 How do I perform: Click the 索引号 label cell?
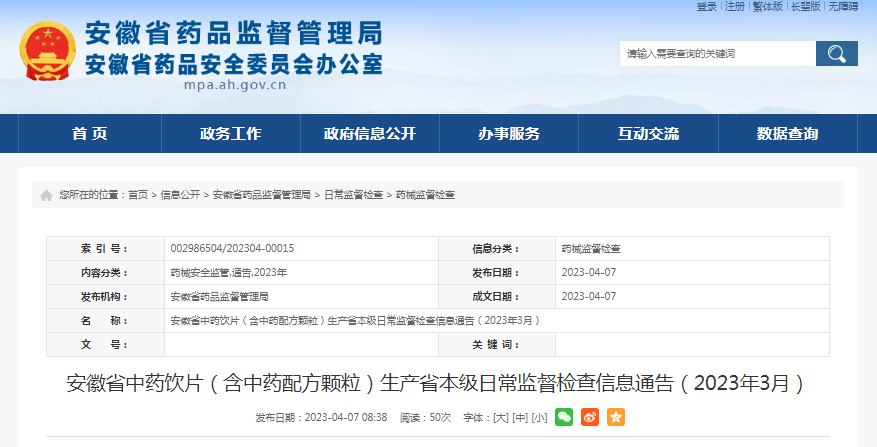tap(105, 248)
